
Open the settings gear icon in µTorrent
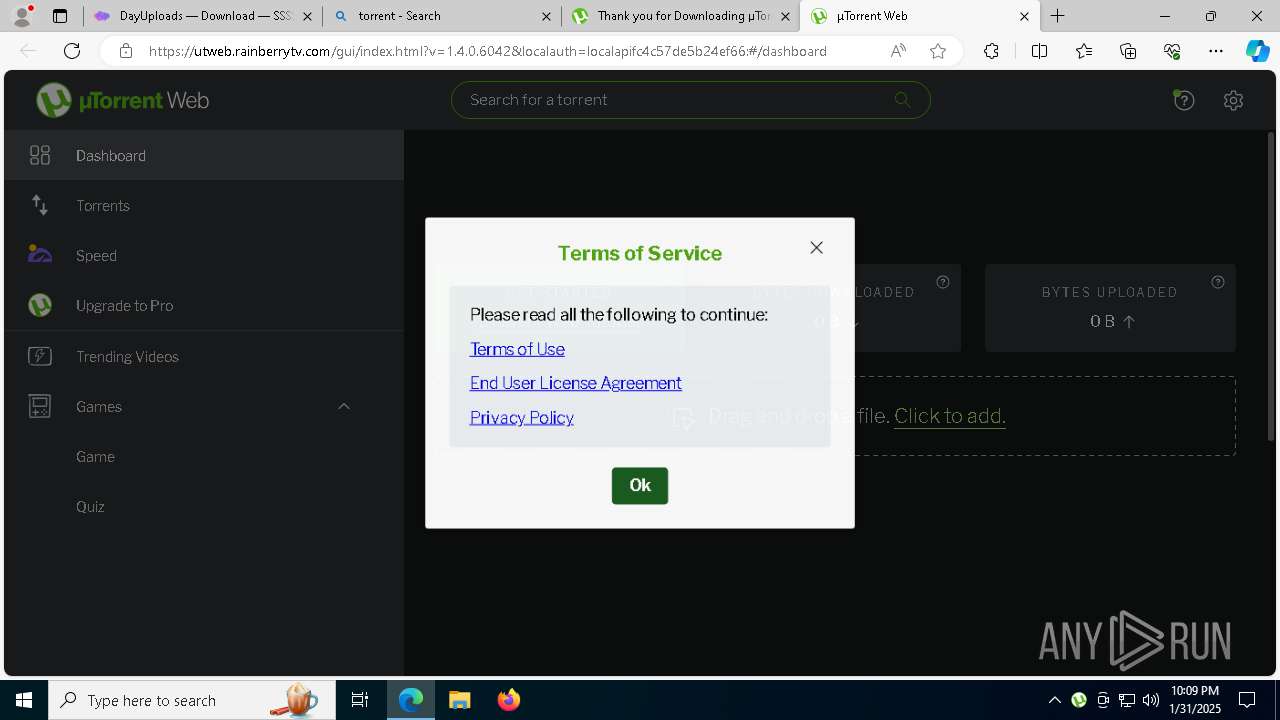(x=1233, y=100)
